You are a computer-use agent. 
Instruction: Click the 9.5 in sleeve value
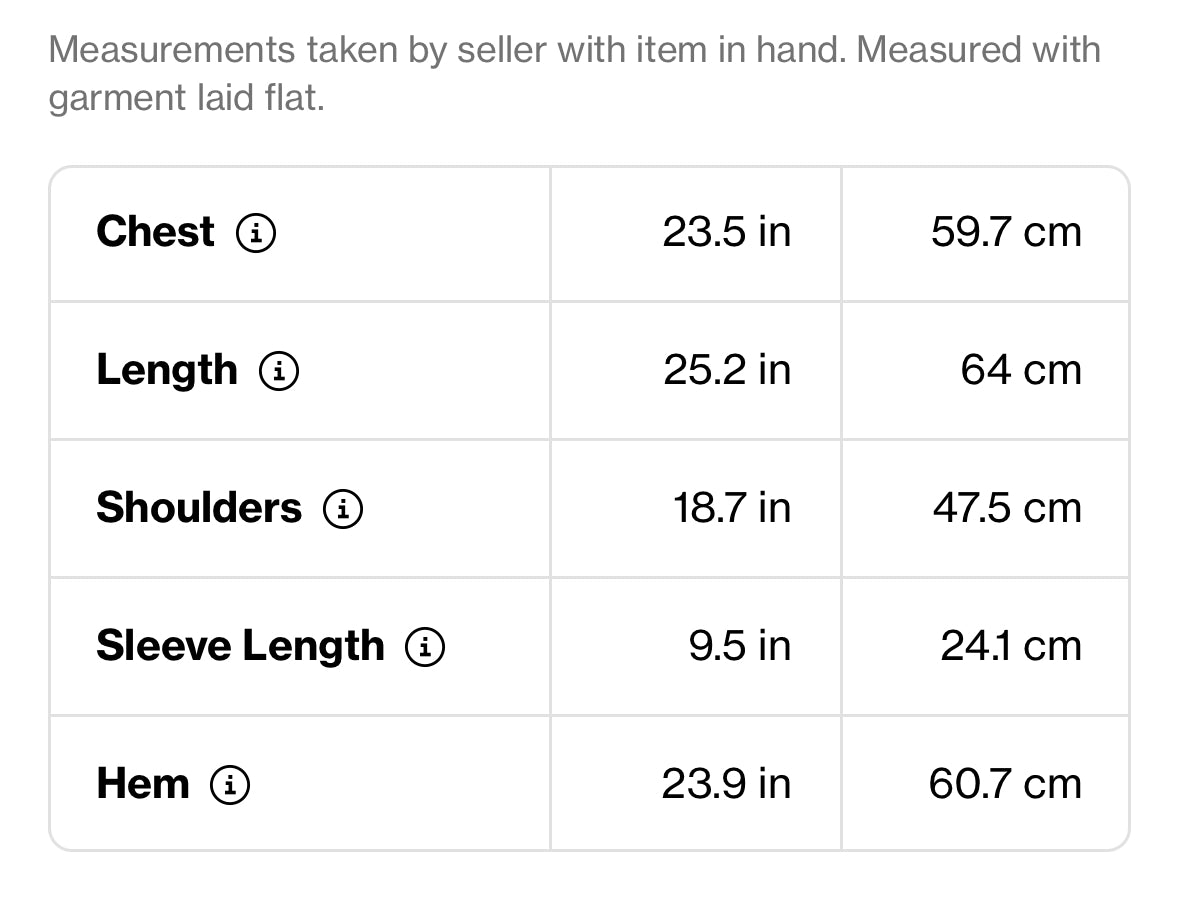740,646
